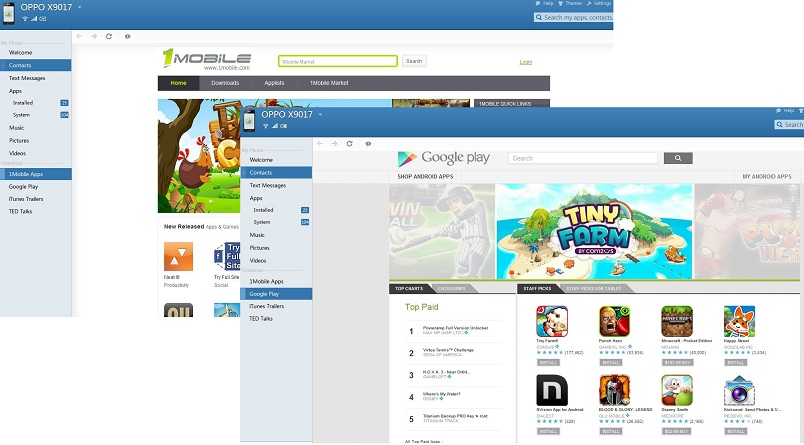Click the SHOP ANDROID APPS link
This screenshot has height=445, width=804.
coord(425,176)
